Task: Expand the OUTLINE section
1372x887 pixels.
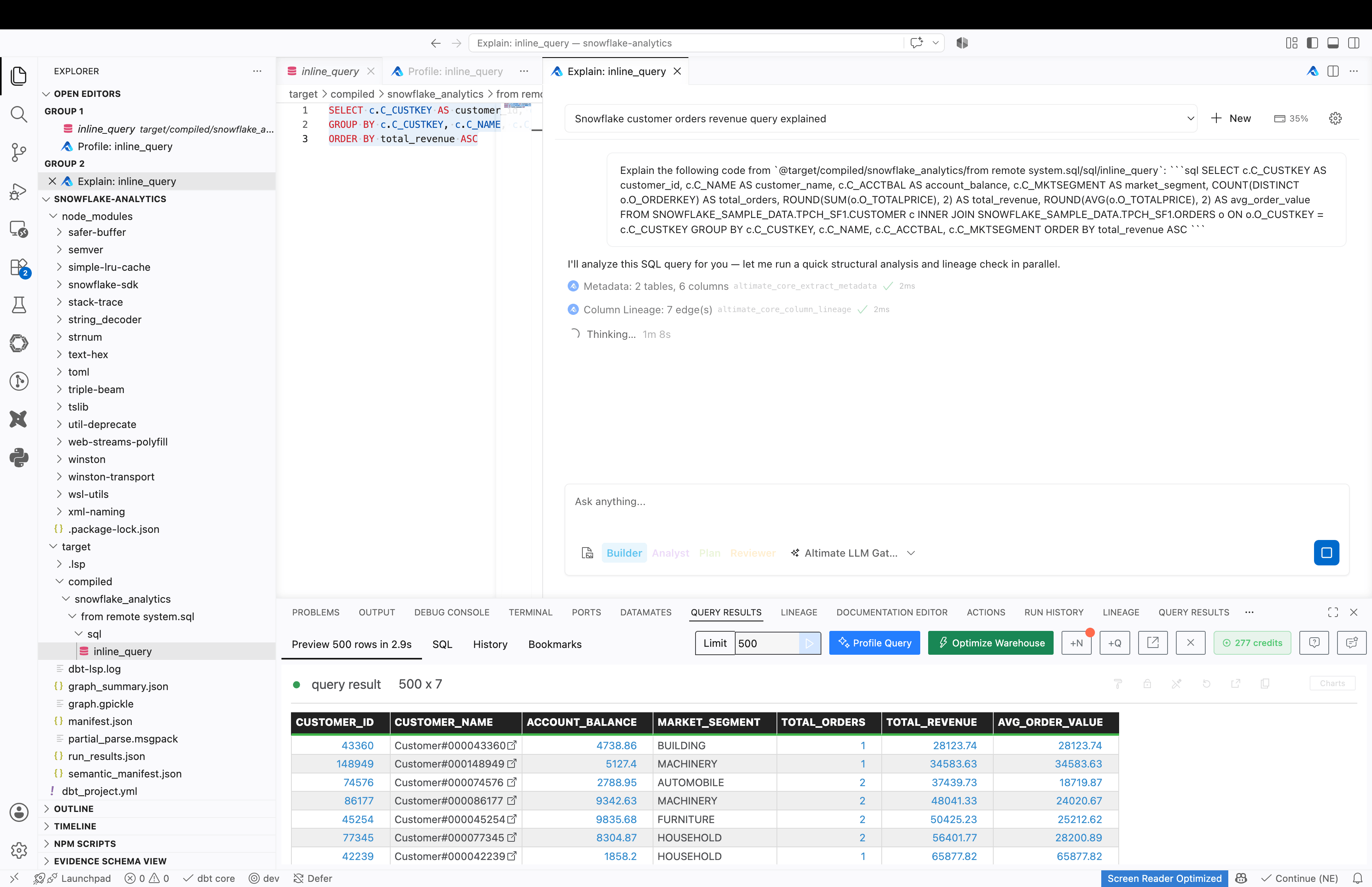Action: pos(74,809)
